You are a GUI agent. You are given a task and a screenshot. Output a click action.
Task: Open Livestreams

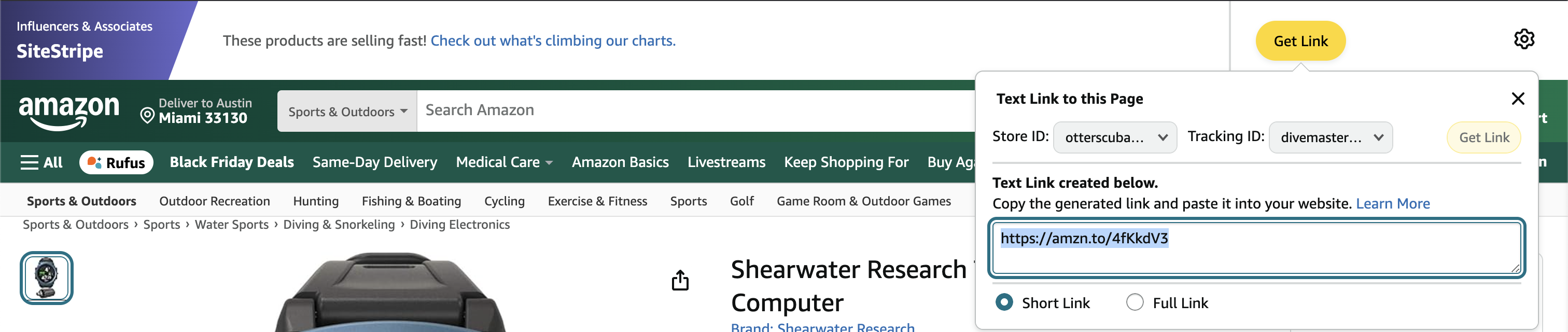(x=726, y=163)
